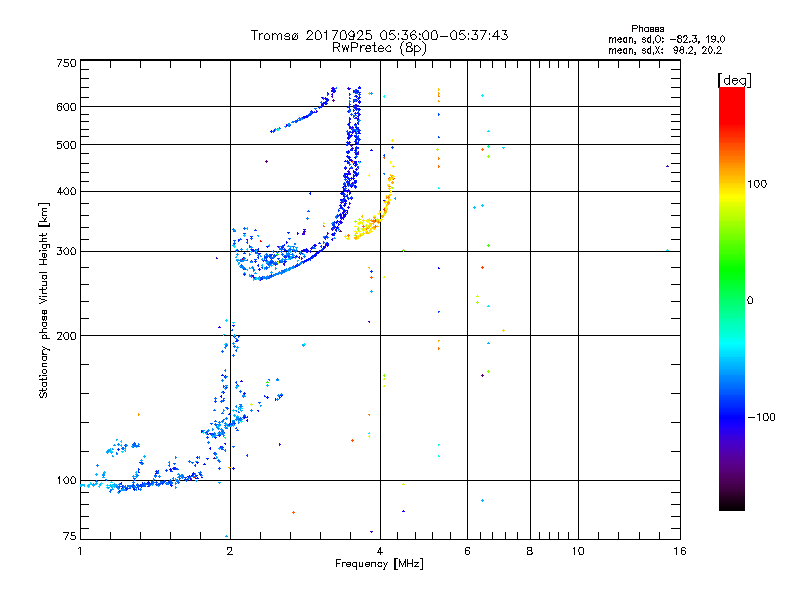The width and height of the screenshot is (800, 600).
Task: Click the x-axis tick label "6"
Action: coord(467,551)
